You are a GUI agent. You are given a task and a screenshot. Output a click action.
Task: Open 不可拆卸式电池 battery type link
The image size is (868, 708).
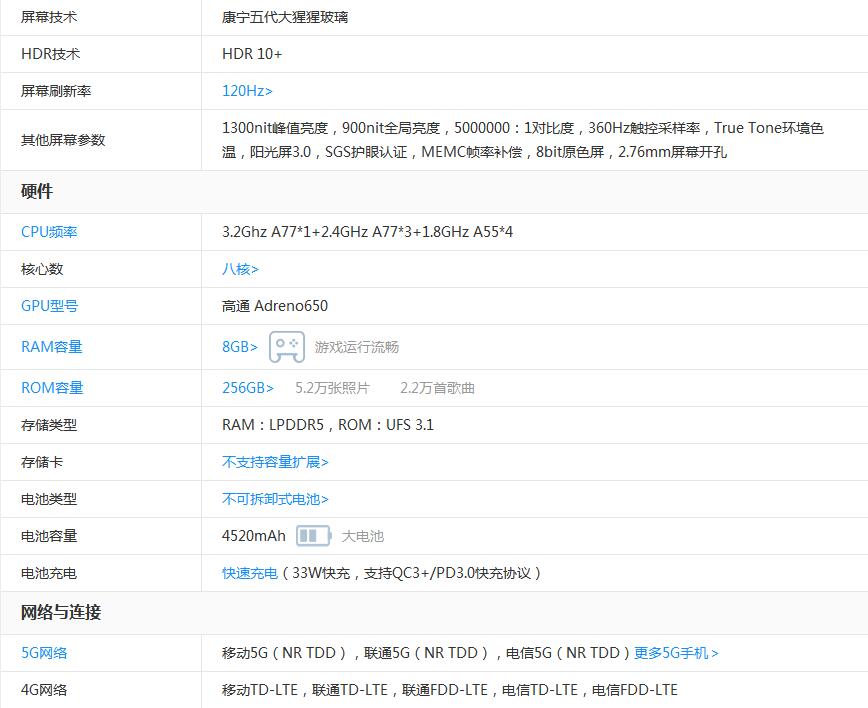point(275,499)
